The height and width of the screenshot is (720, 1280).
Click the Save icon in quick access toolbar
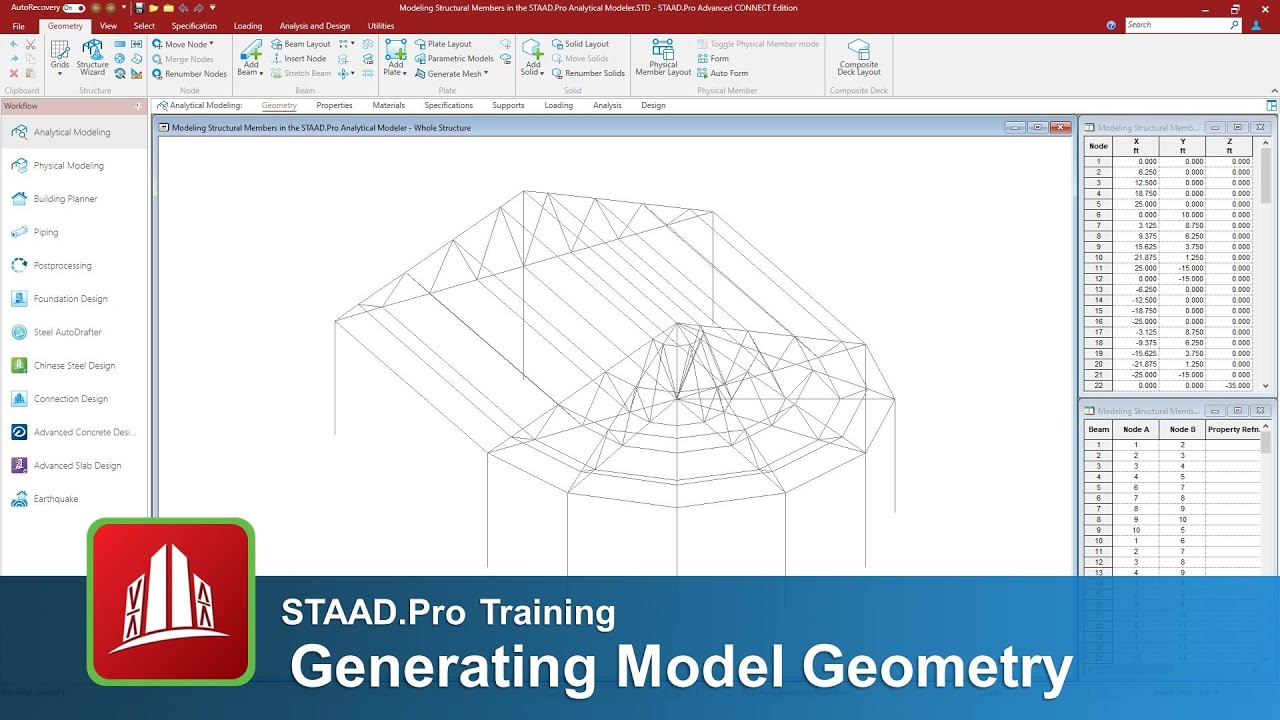[140, 7]
